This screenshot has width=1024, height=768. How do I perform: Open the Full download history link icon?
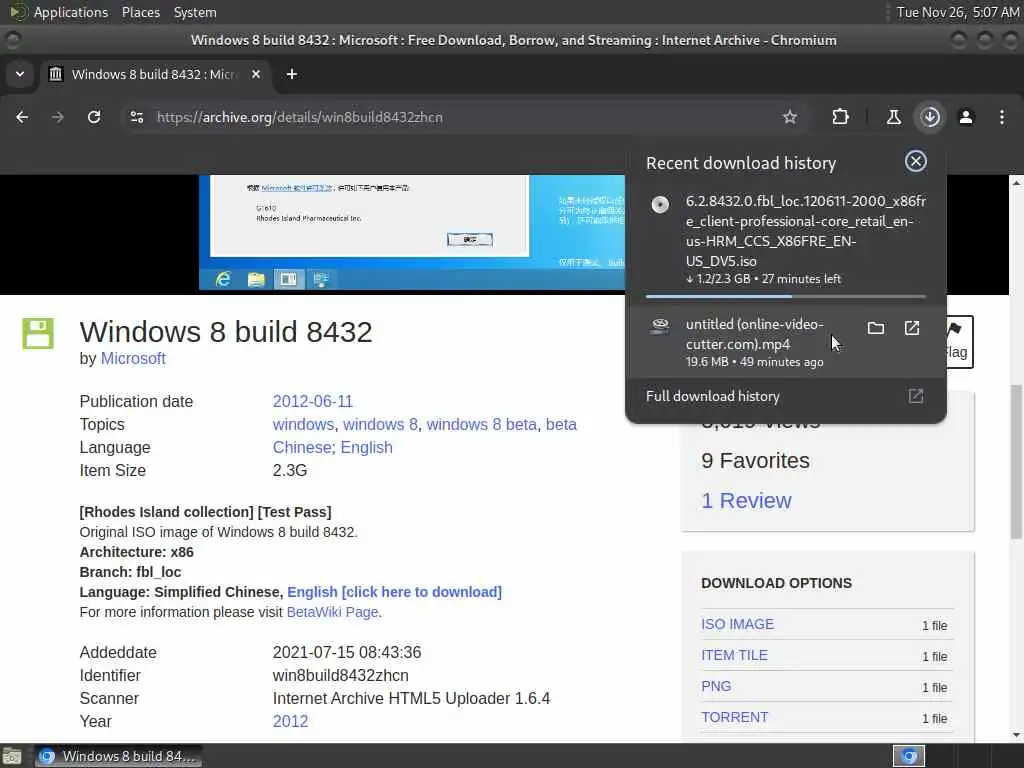916,396
